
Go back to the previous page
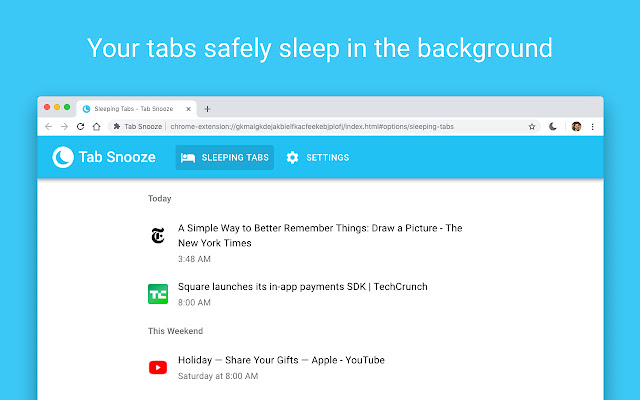pyautogui.click(x=49, y=127)
